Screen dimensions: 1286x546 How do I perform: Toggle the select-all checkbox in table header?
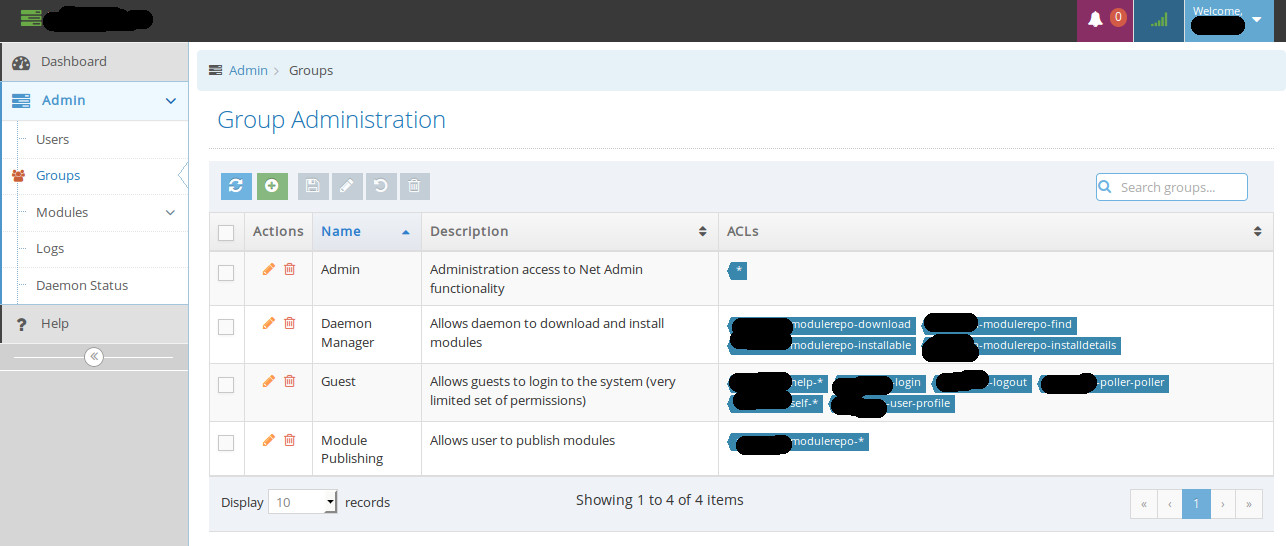coord(226,232)
